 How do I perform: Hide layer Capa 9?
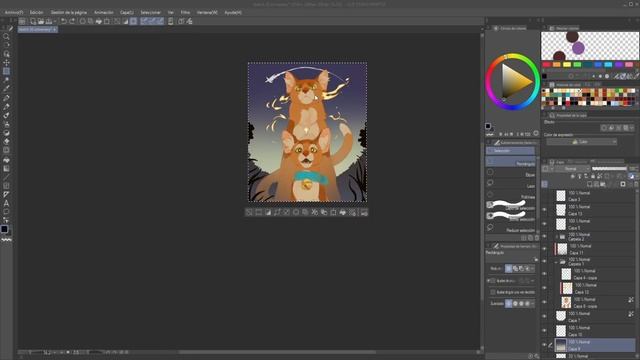[544, 345]
